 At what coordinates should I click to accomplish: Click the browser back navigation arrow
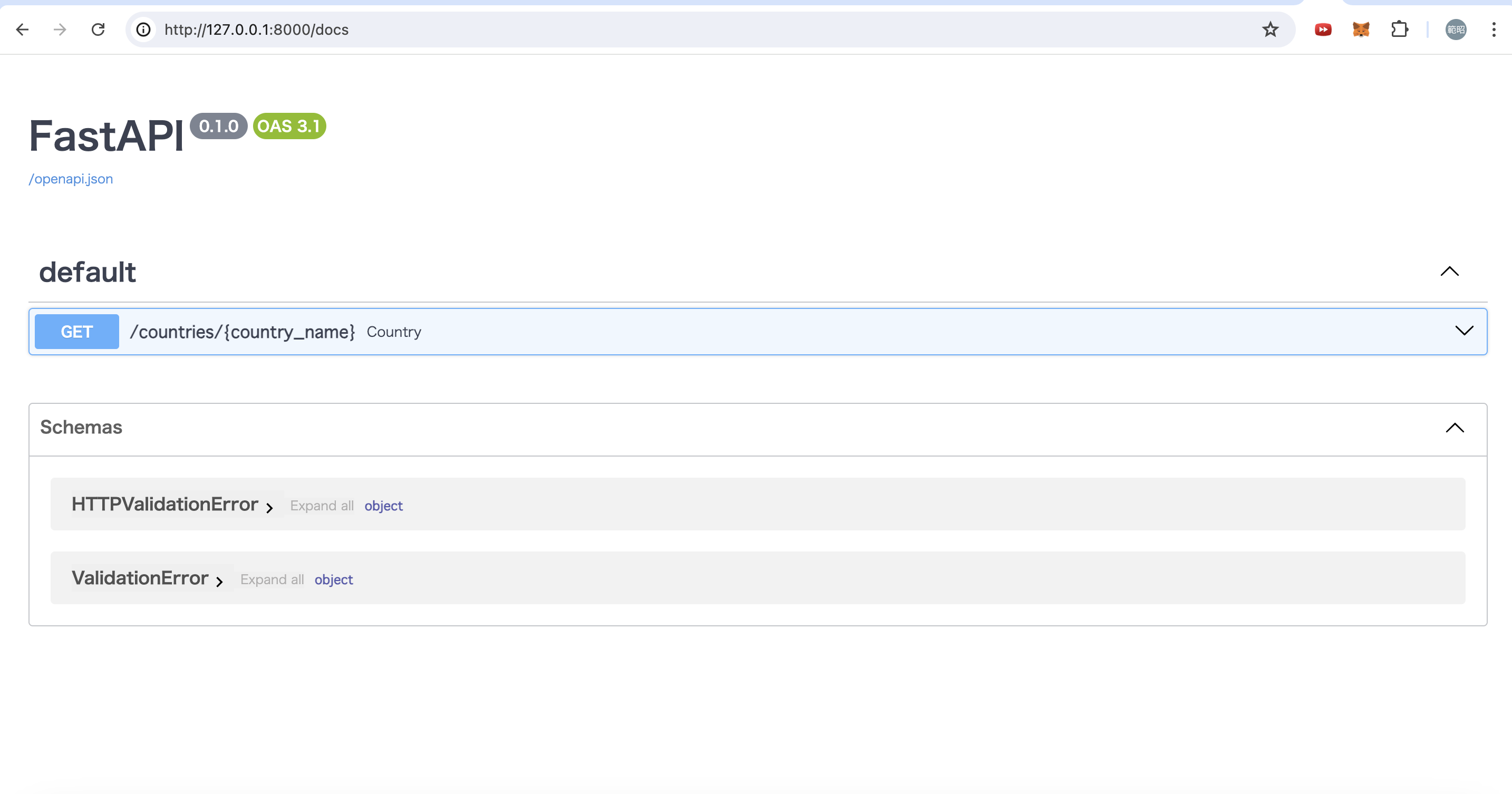point(22,30)
